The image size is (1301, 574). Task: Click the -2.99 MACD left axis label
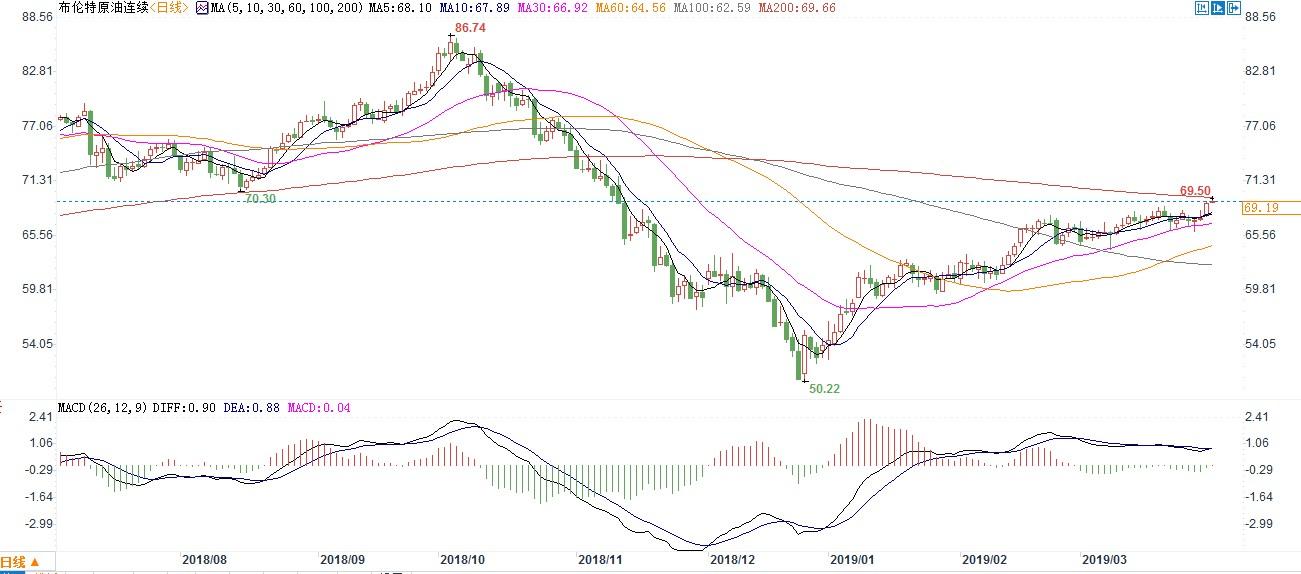37,524
